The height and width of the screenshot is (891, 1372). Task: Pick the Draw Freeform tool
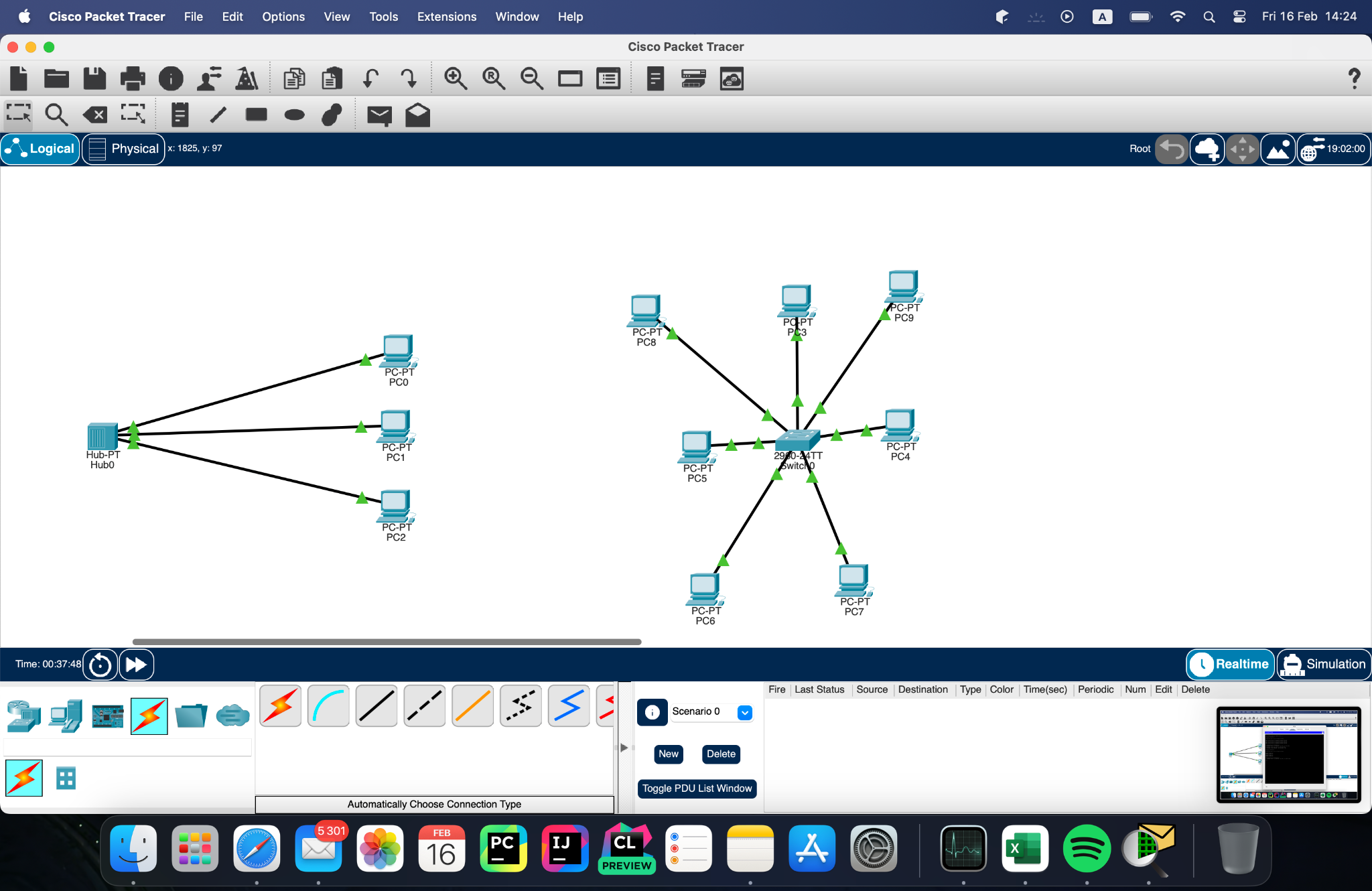point(332,115)
